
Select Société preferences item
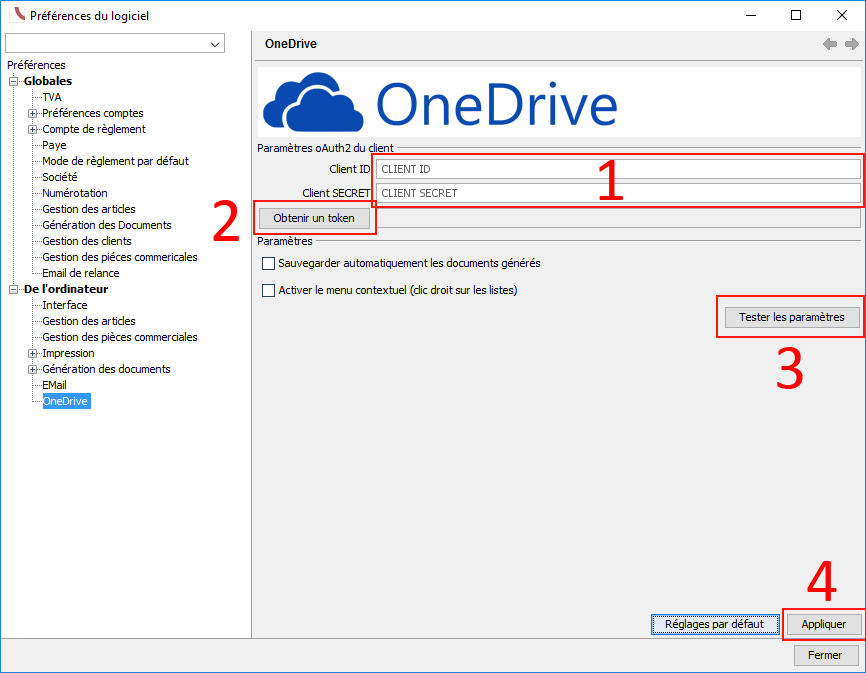tap(60, 177)
